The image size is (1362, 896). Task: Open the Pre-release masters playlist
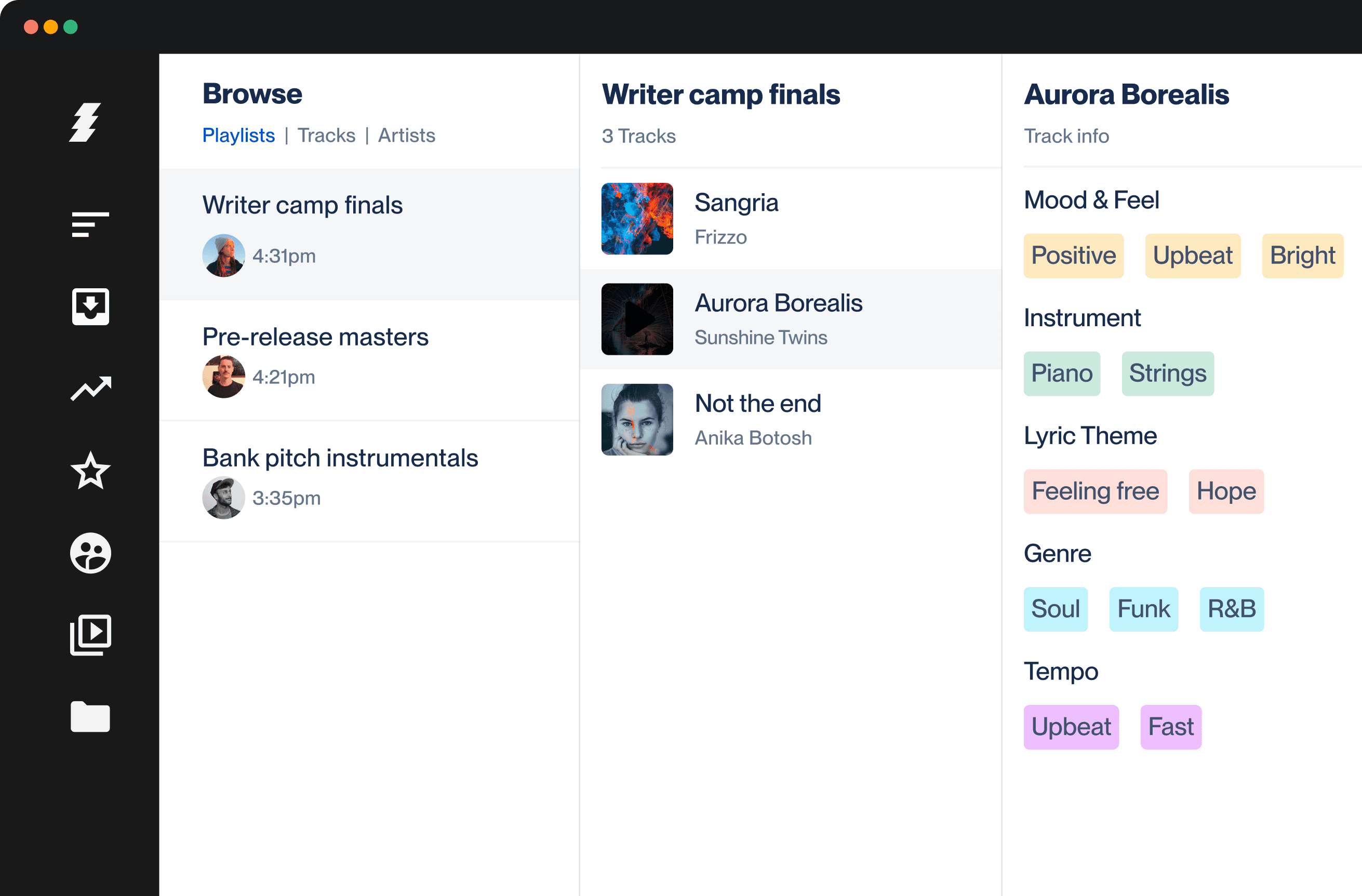(x=315, y=337)
